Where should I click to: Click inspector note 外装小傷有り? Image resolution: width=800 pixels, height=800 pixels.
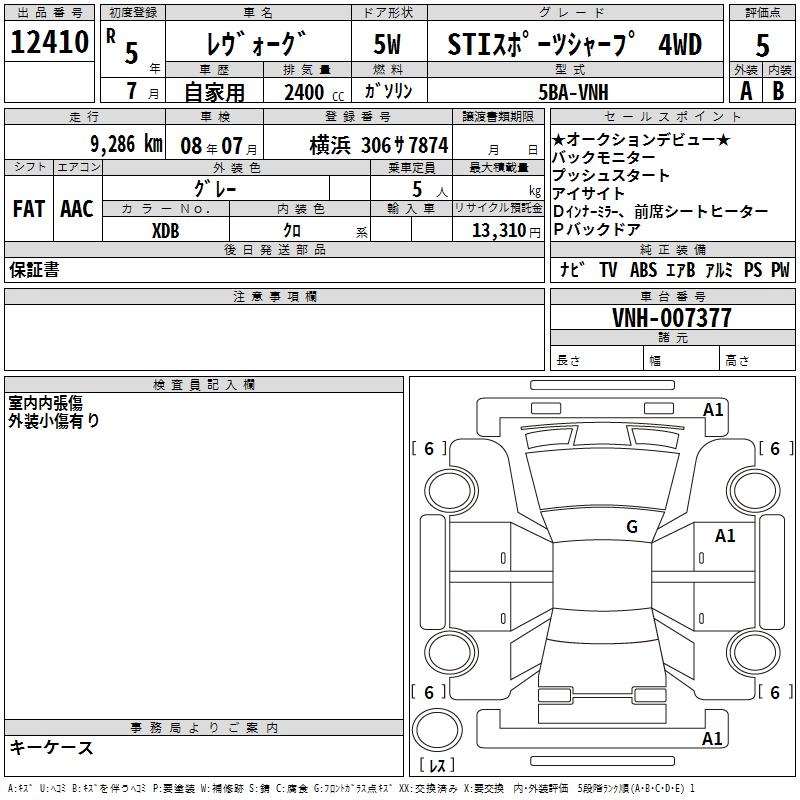54,420
